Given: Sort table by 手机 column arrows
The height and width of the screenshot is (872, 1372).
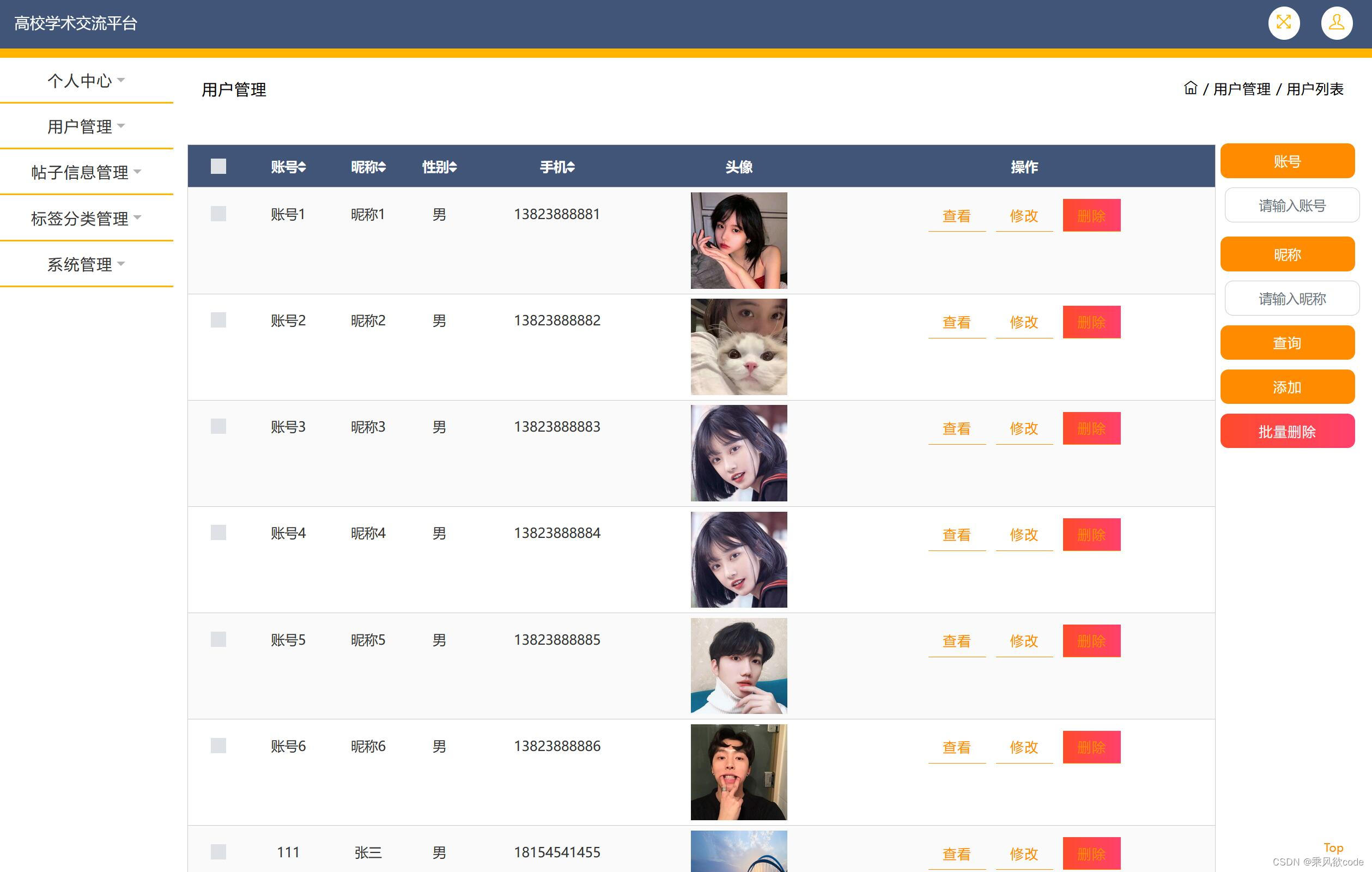Looking at the screenshot, I should point(570,167).
